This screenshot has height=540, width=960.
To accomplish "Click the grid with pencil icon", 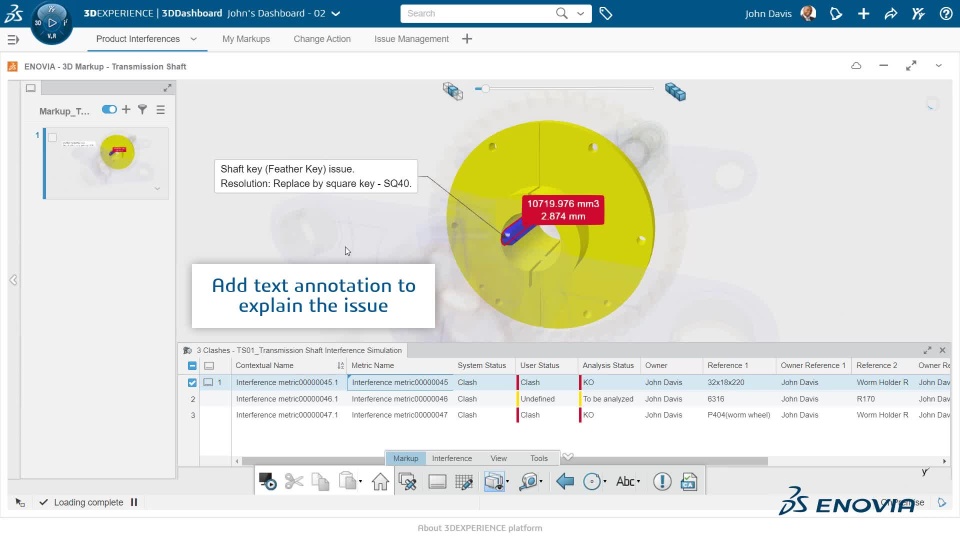I will coord(464,482).
